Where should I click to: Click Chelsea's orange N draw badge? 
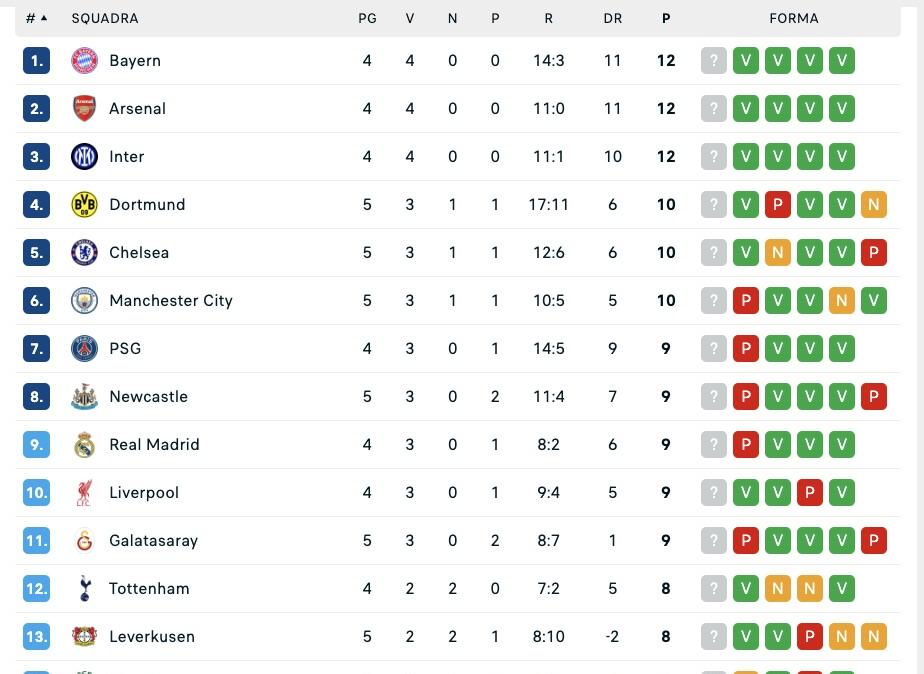click(778, 252)
